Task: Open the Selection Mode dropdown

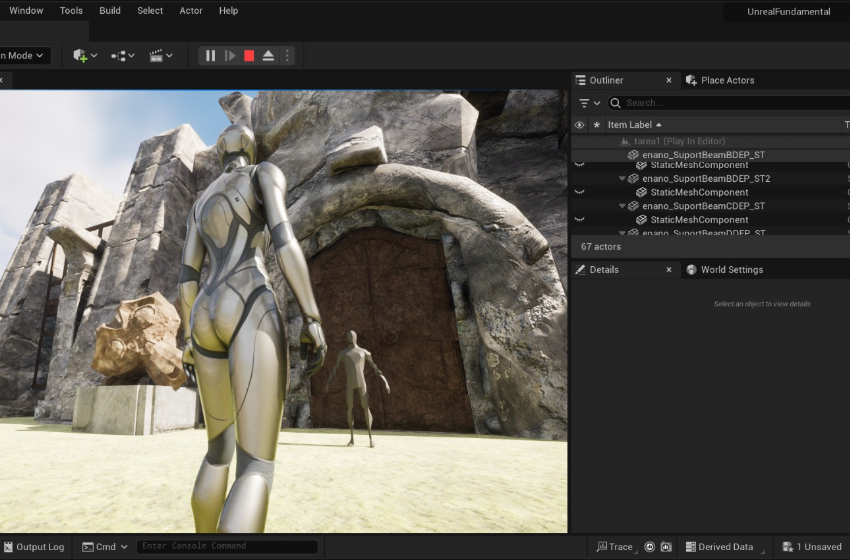Action: pyautogui.click(x=23, y=55)
